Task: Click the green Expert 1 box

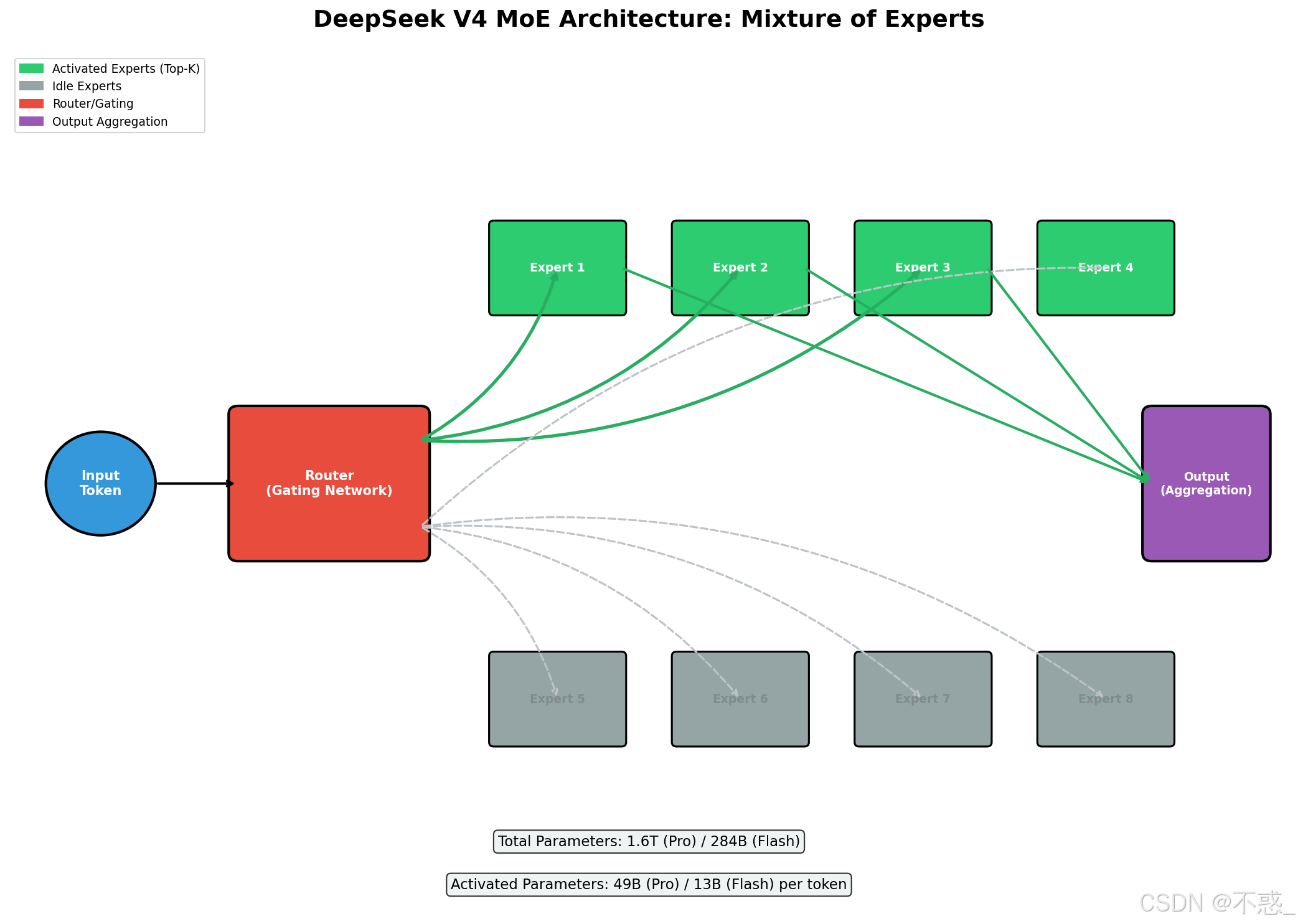Action: click(558, 268)
